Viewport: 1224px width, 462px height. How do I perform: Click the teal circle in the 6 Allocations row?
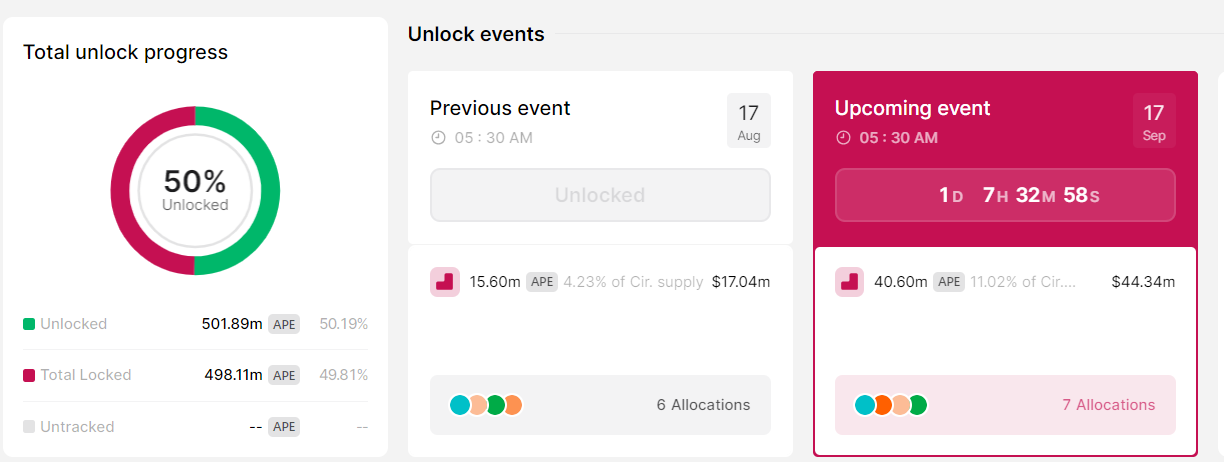point(460,405)
